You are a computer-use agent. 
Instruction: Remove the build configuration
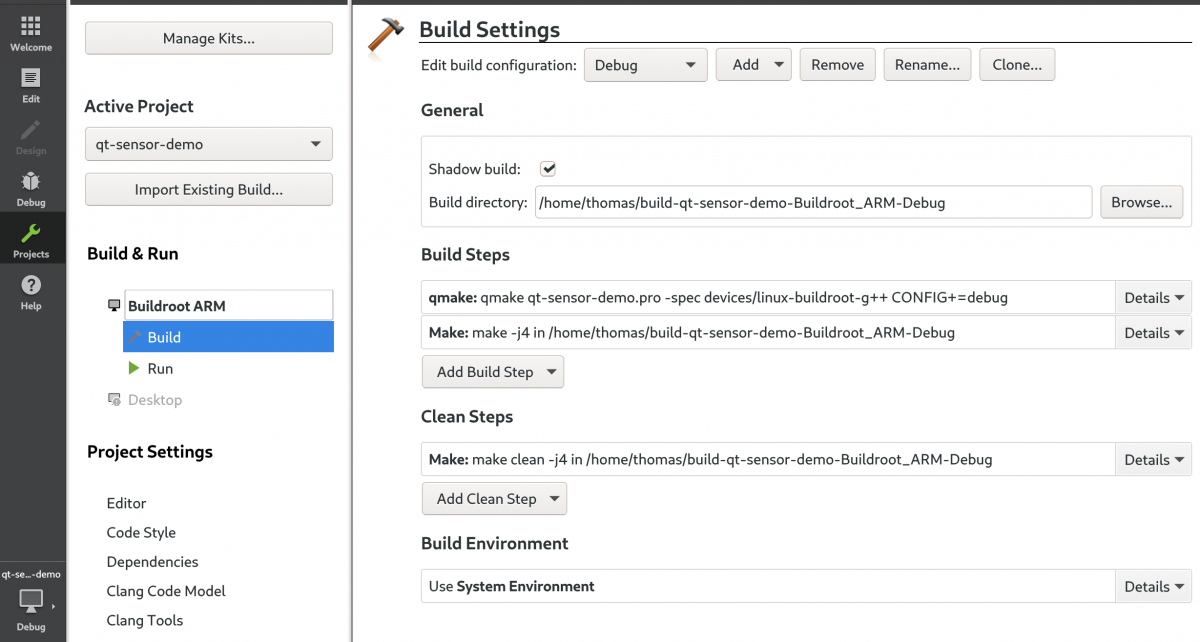(837, 64)
